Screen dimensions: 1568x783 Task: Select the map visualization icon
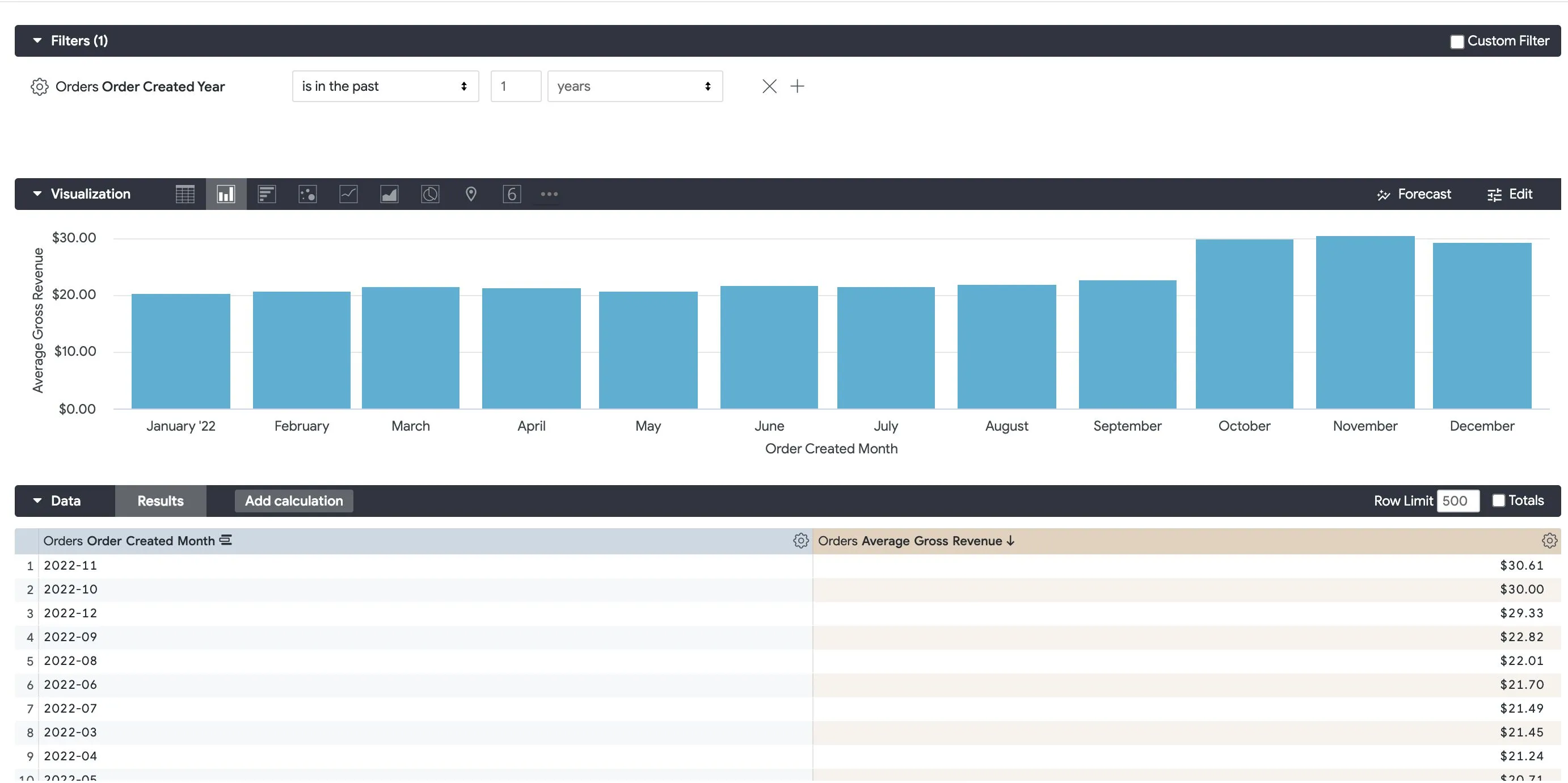coord(470,194)
